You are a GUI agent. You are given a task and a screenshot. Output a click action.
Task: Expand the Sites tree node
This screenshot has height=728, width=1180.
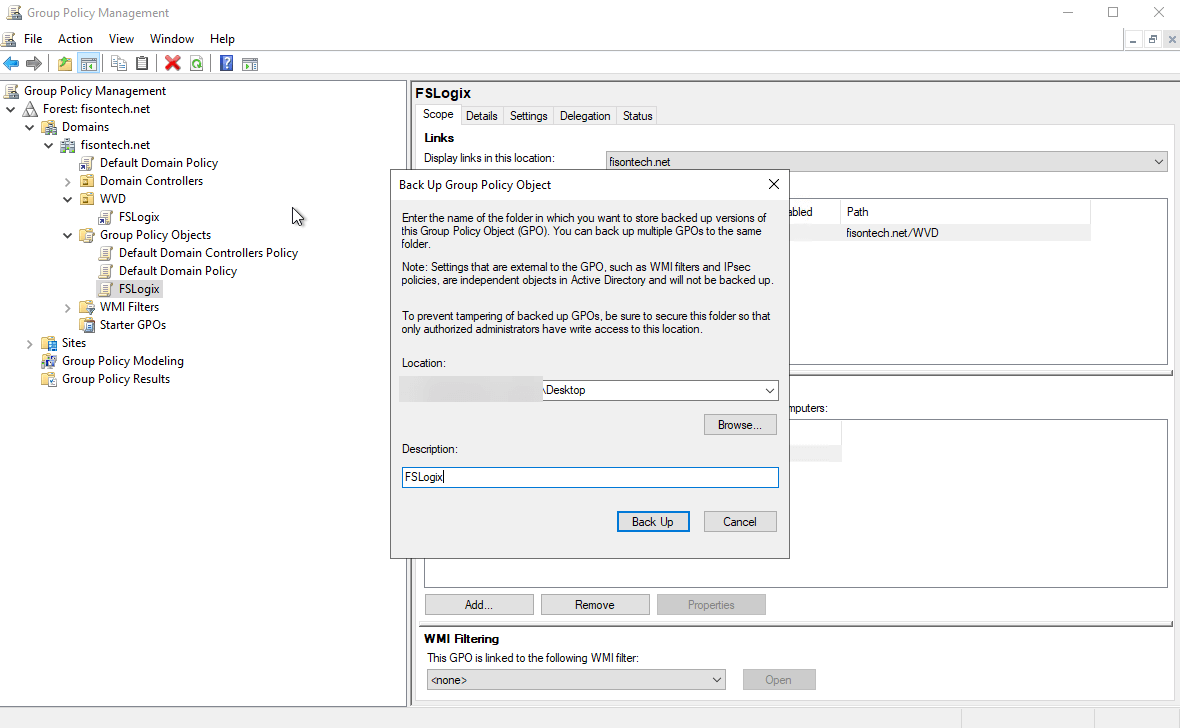click(29, 343)
